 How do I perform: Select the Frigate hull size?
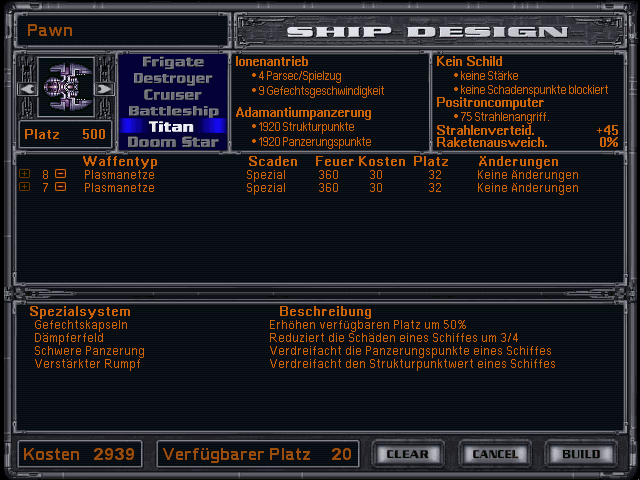pos(172,62)
